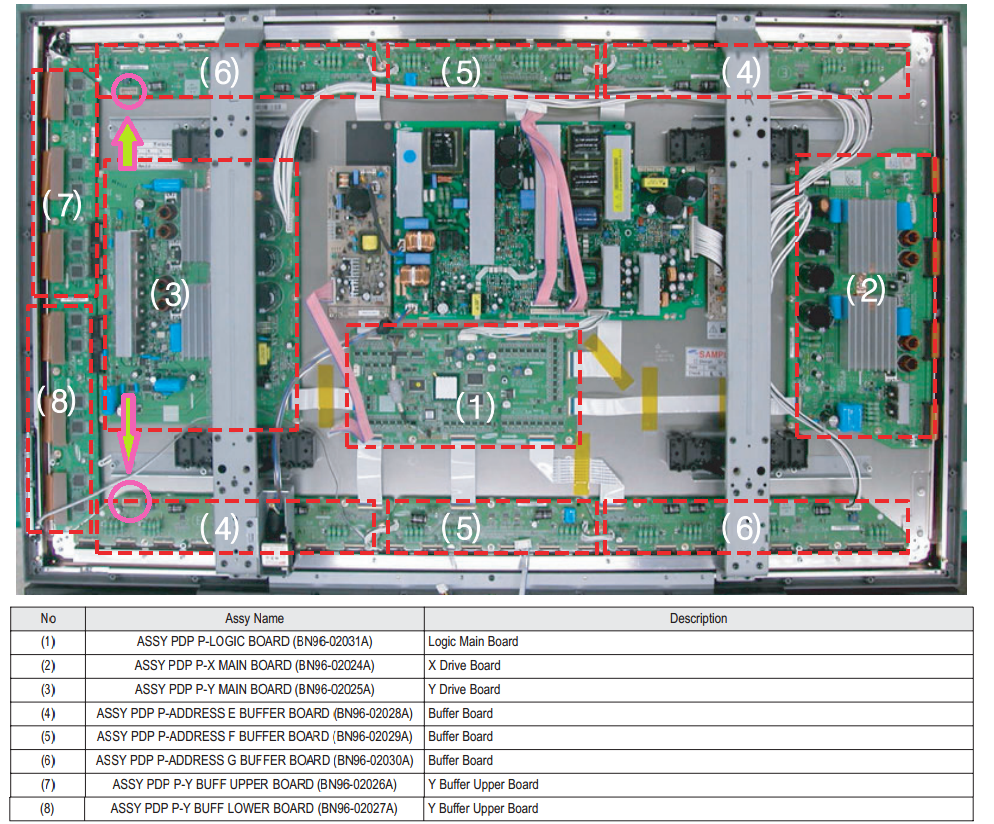Click the "Assy Name" column header
994x824 pixels.
[254, 619]
